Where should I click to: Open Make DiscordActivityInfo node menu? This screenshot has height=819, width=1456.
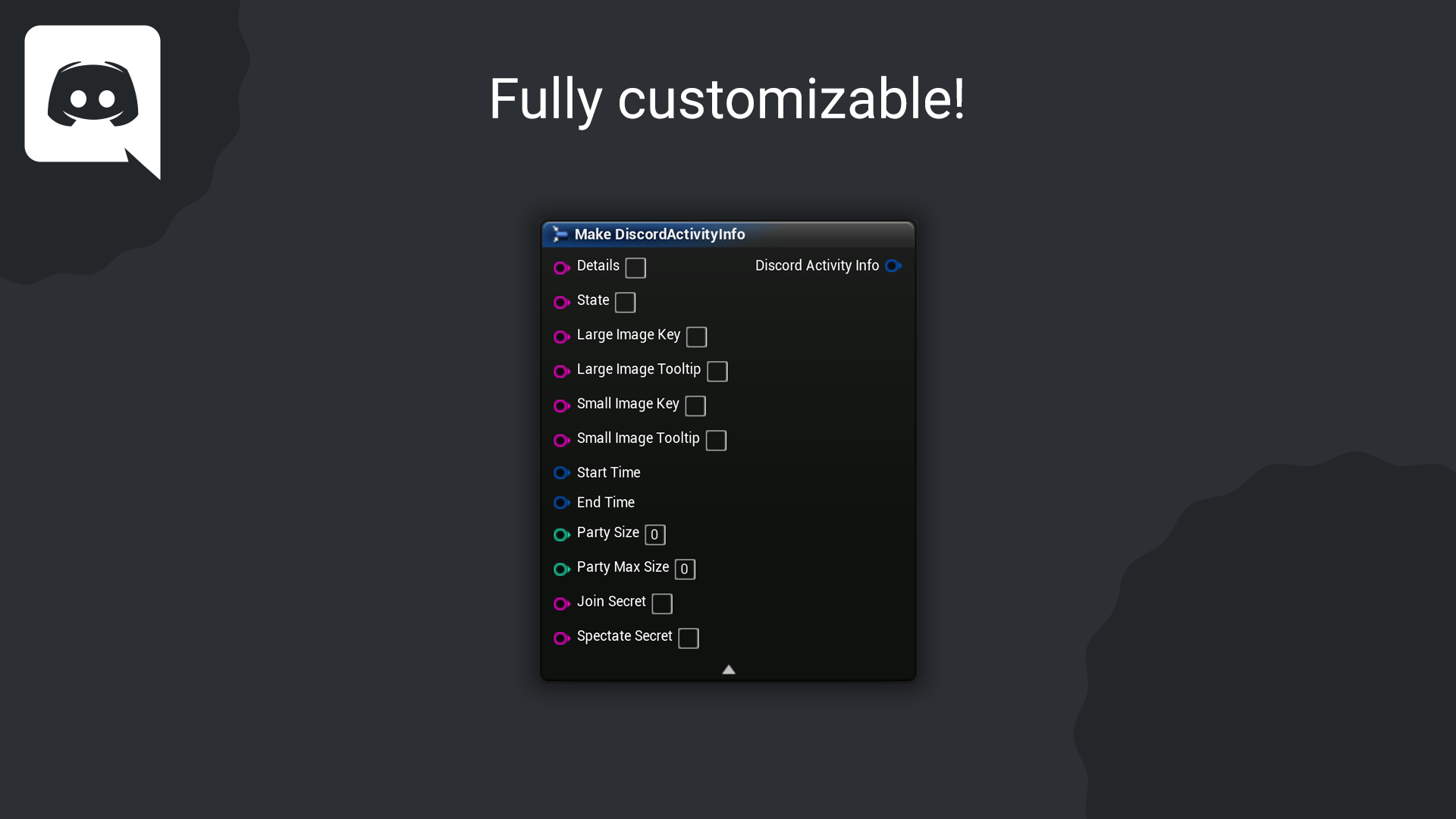728,233
